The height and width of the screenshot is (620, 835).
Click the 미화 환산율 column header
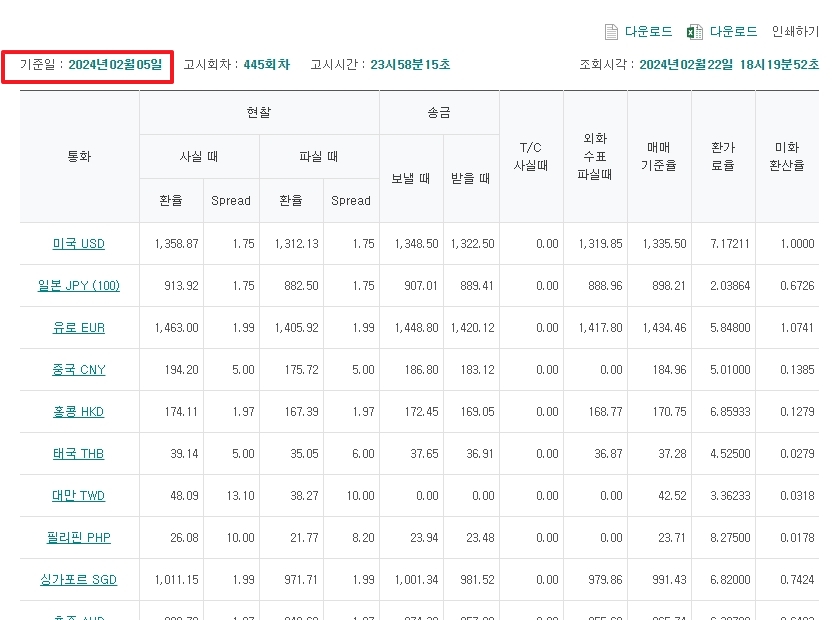tap(788, 155)
